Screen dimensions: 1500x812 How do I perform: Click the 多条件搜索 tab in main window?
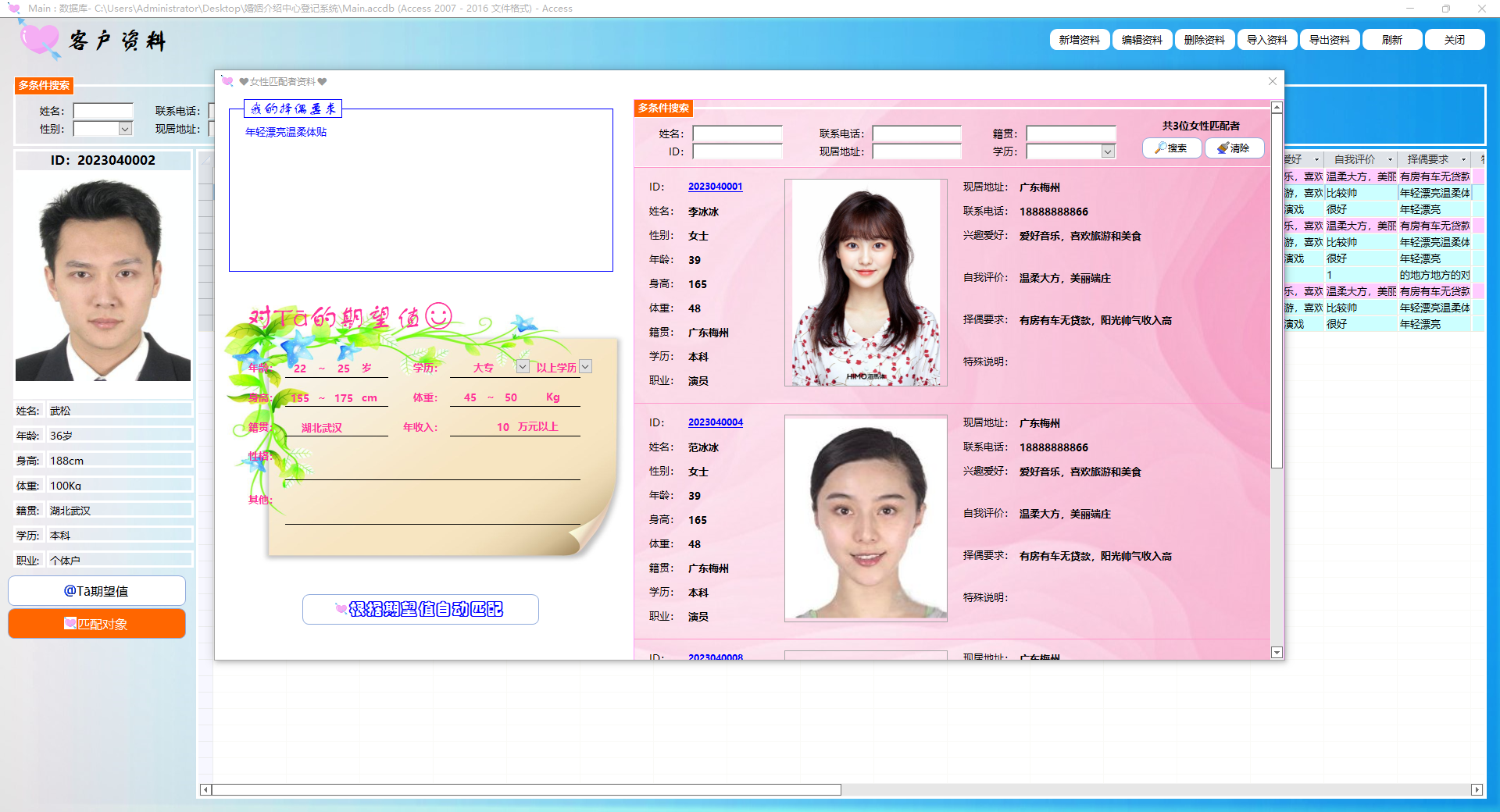(x=45, y=85)
